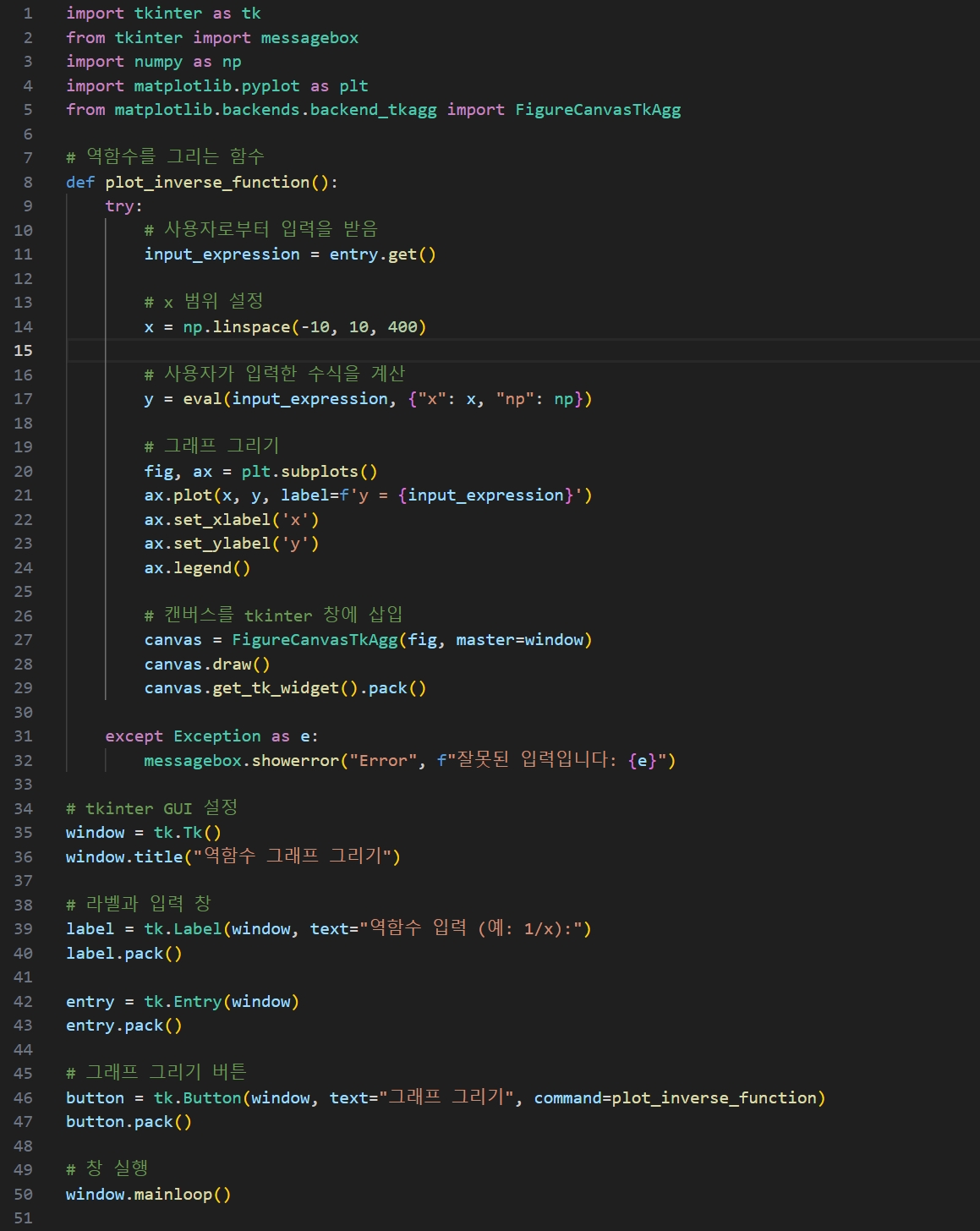The image size is (980, 1231).
Task: Click 'messagebox' in the line 2 import
Action: coord(309,38)
